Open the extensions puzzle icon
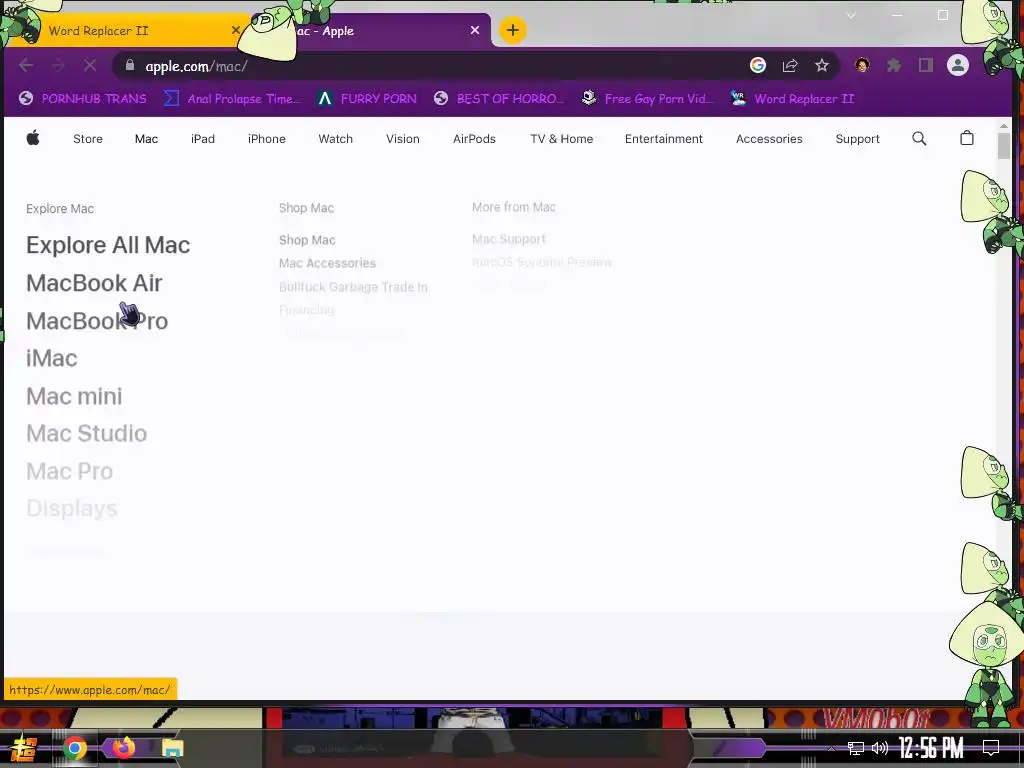Screen dimensions: 1024x768 [x=894, y=65]
